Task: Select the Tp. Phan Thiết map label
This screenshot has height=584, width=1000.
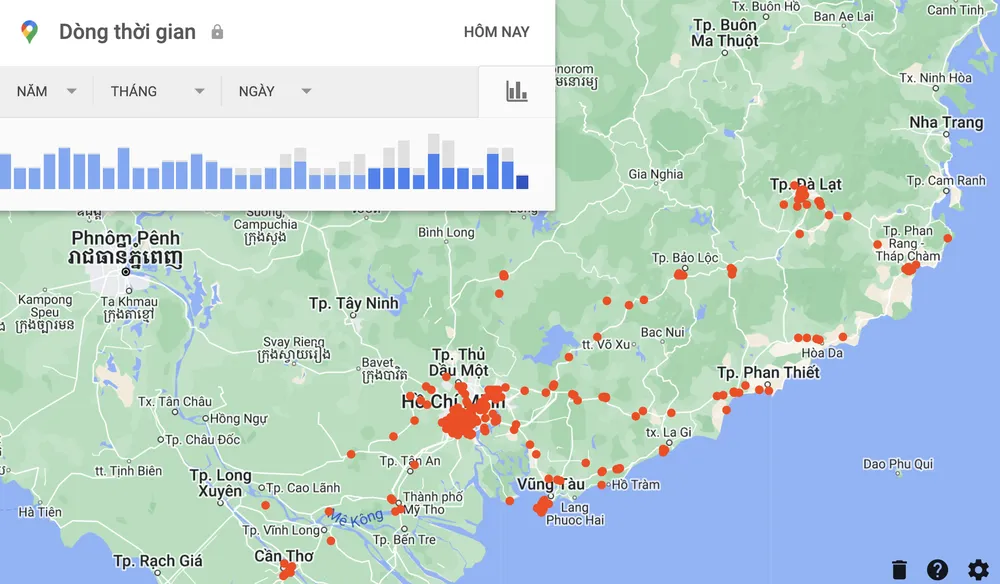Action: coord(768,373)
